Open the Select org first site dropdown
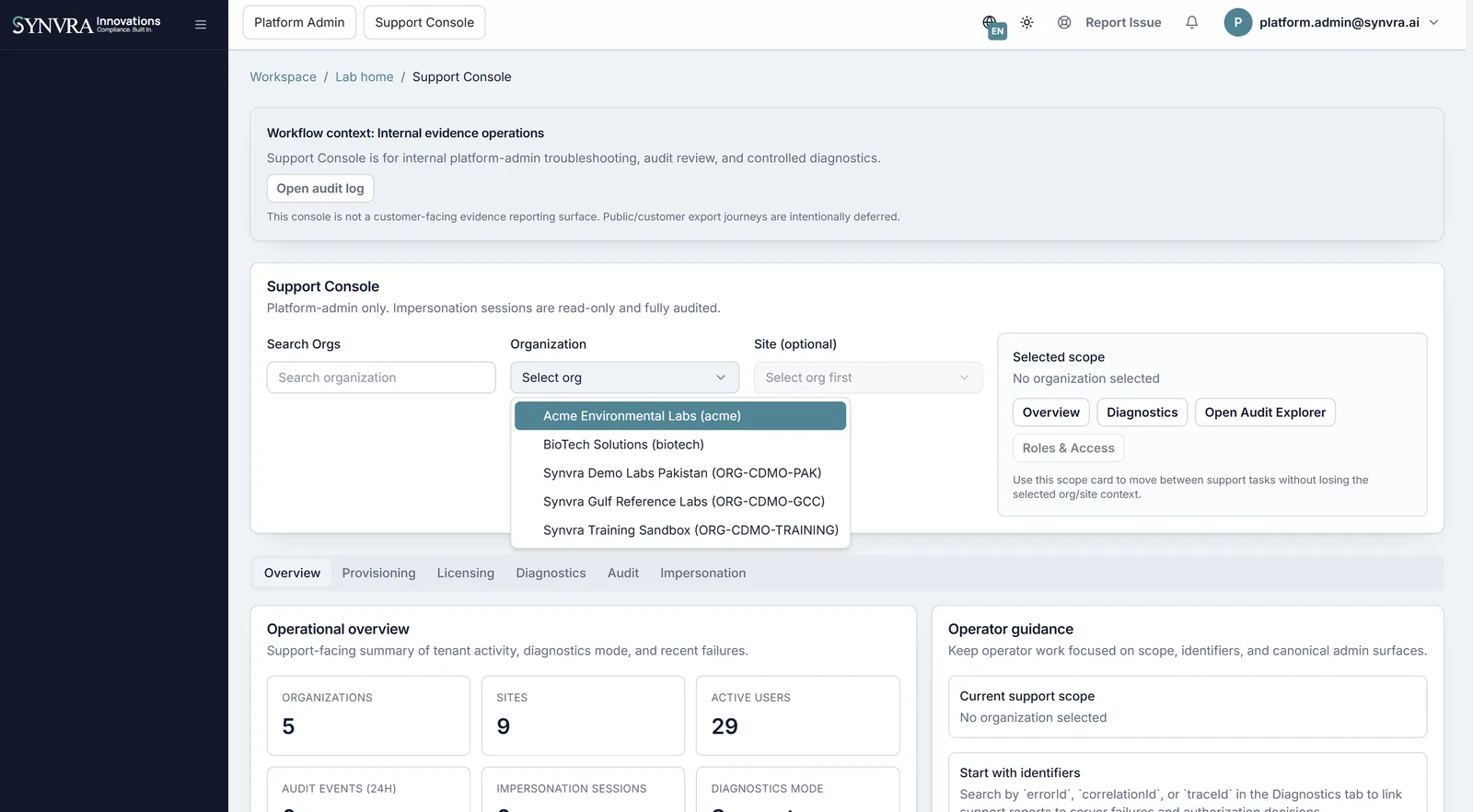This screenshot has width=1473, height=812. coord(868,377)
